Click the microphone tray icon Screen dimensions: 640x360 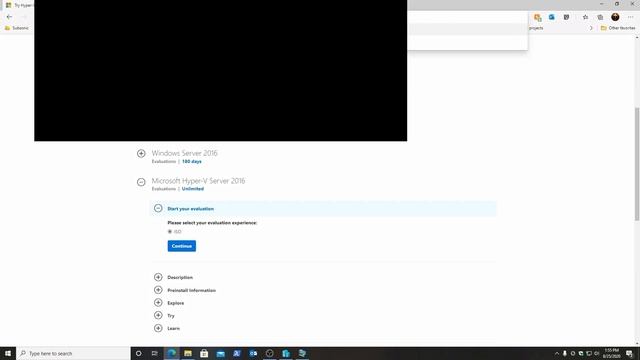click(x=564, y=353)
